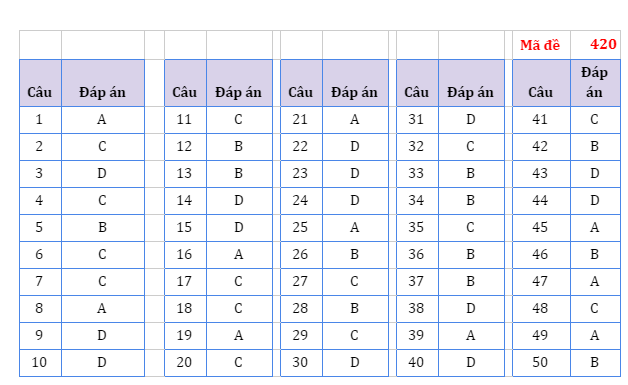
Task: Select question 31 number cell
Action: [417, 120]
